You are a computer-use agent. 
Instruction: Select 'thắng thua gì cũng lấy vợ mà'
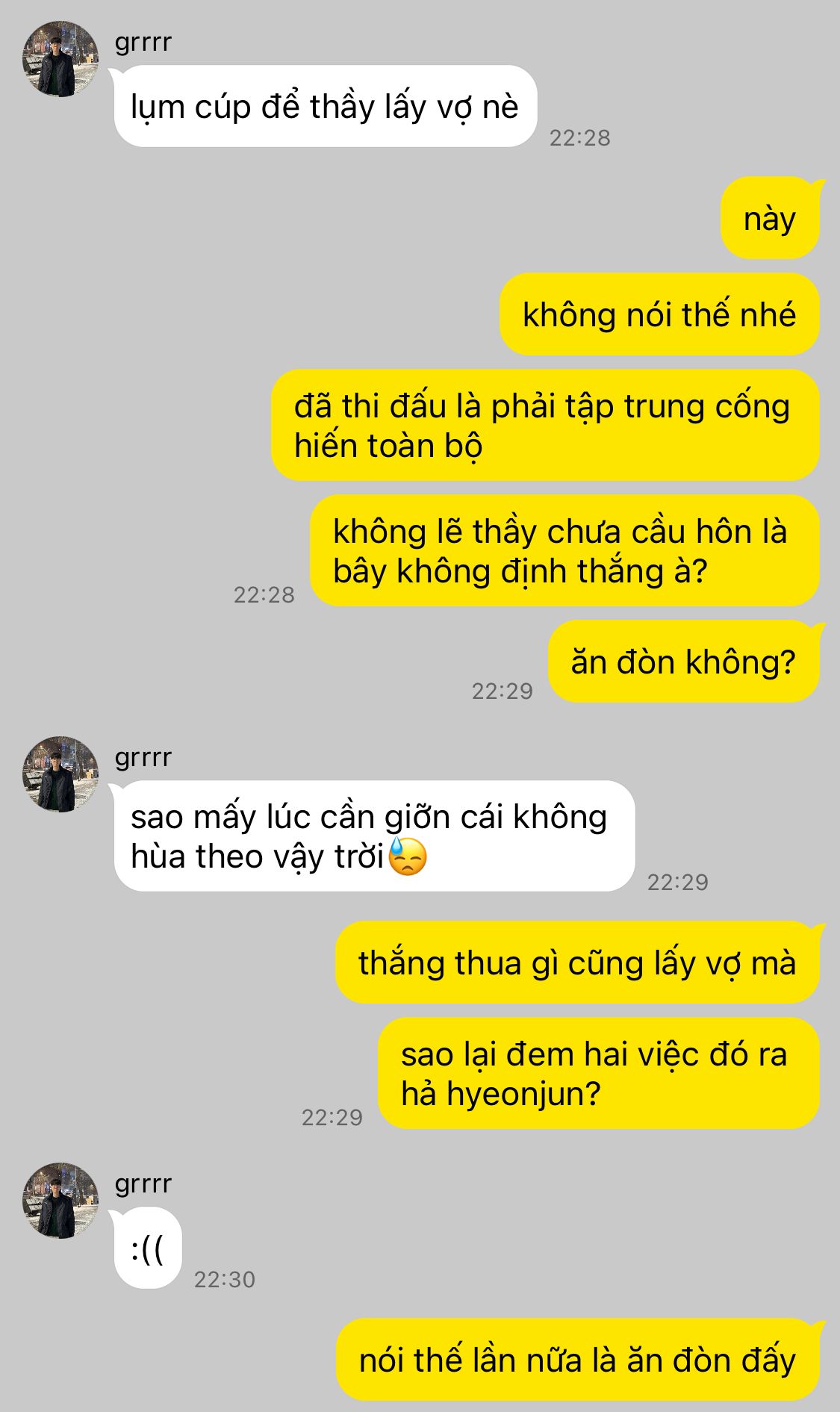577,962
